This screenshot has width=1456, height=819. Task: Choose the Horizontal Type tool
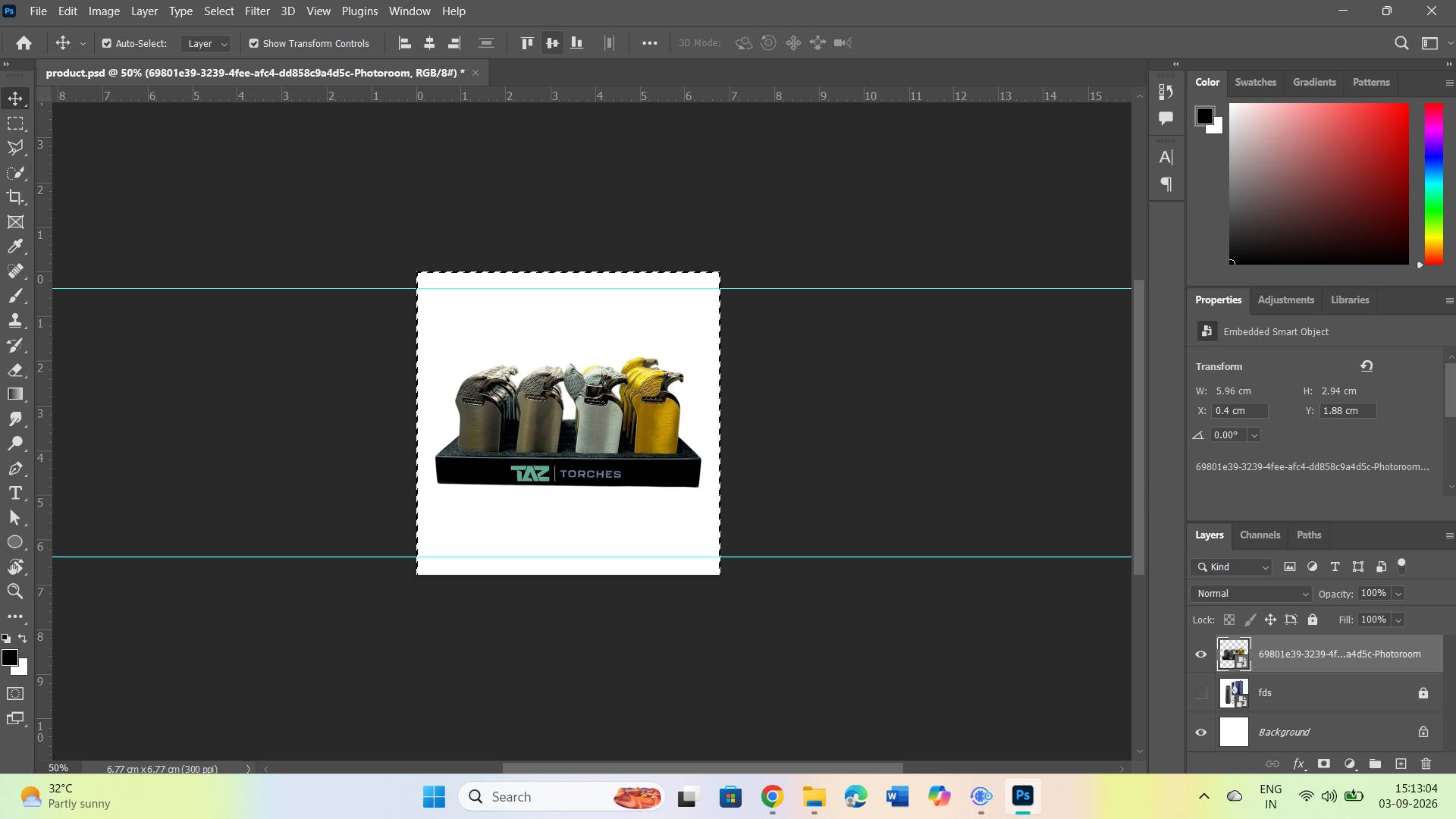pyautogui.click(x=15, y=493)
